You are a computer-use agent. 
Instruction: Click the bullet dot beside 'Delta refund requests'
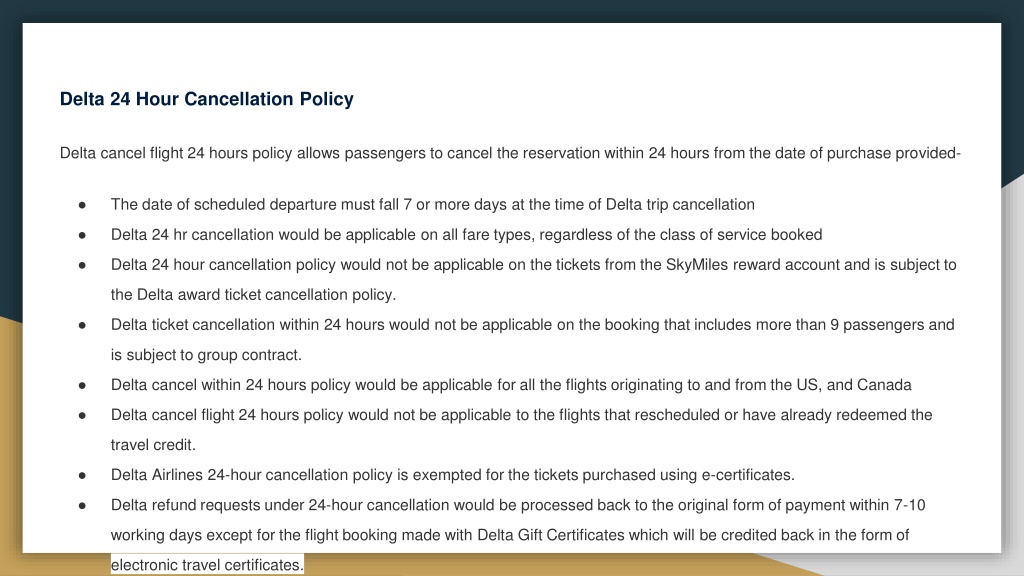(82, 505)
